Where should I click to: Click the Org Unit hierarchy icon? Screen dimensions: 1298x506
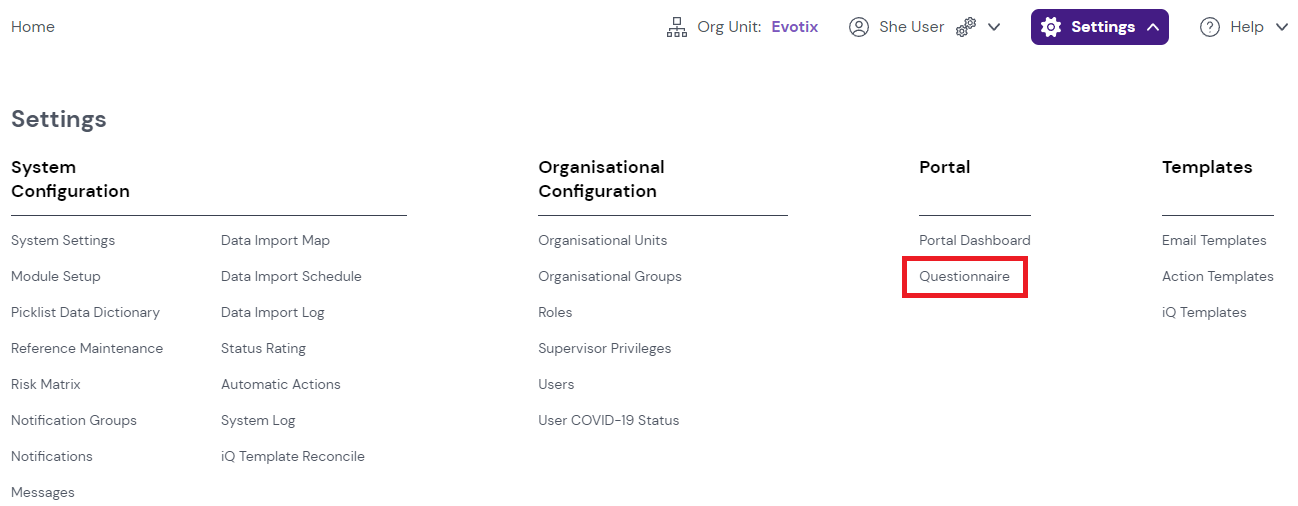click(x=677, y=28)
